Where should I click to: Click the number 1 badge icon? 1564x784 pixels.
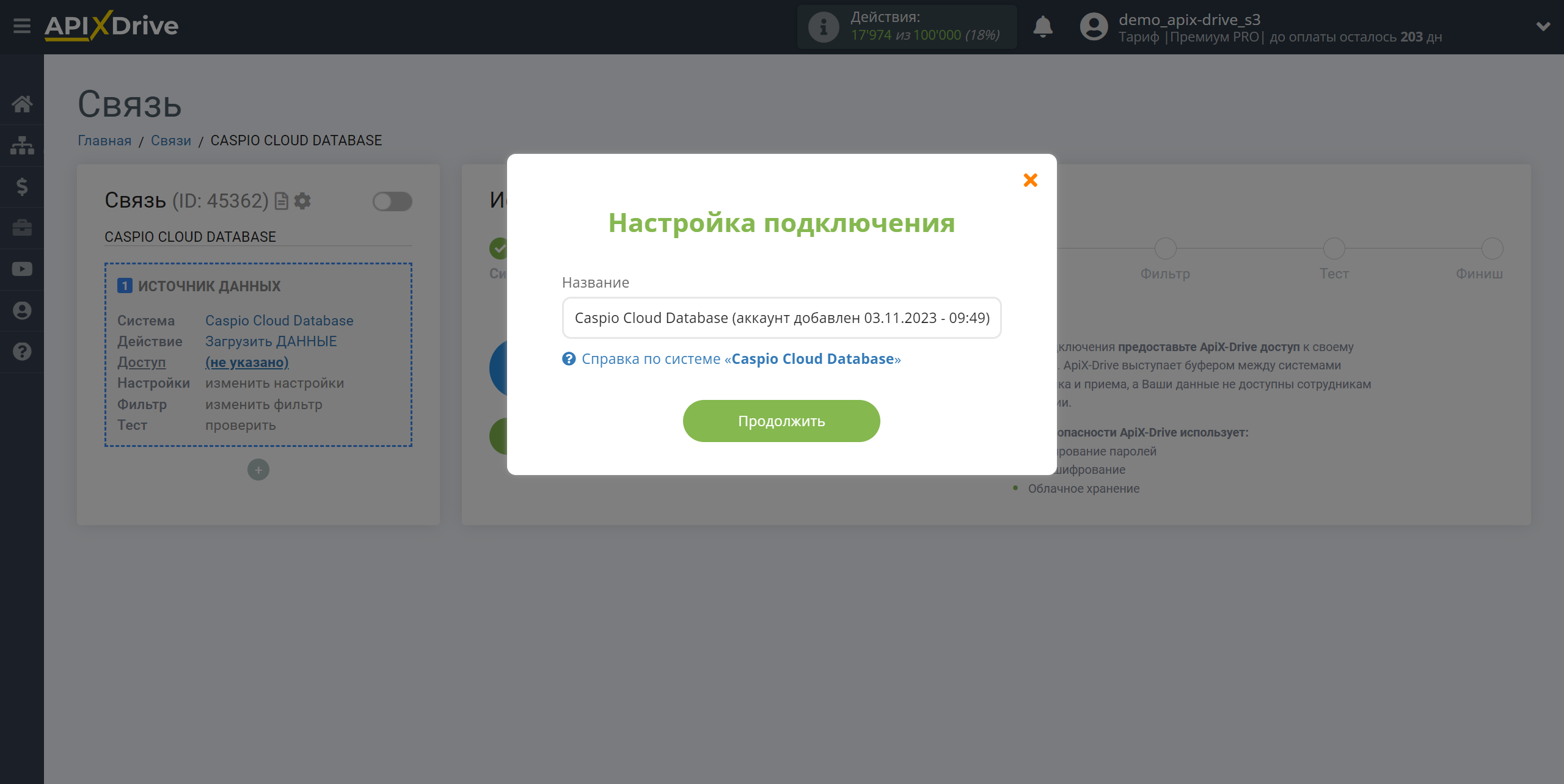point(125,286)
